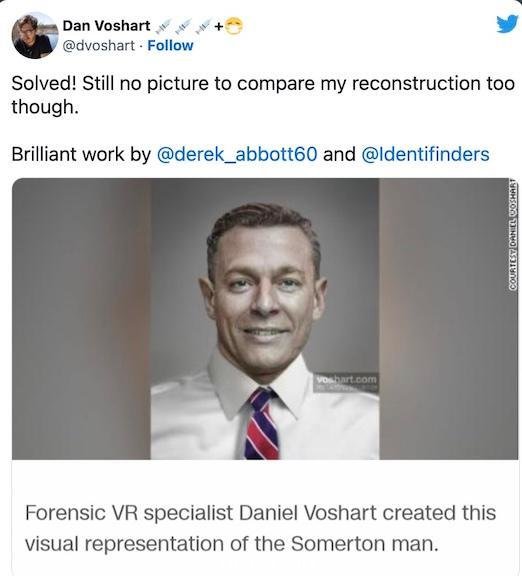Click the Forensic VR specialist caption text
The image size is (522, 576).
(260, 528)
